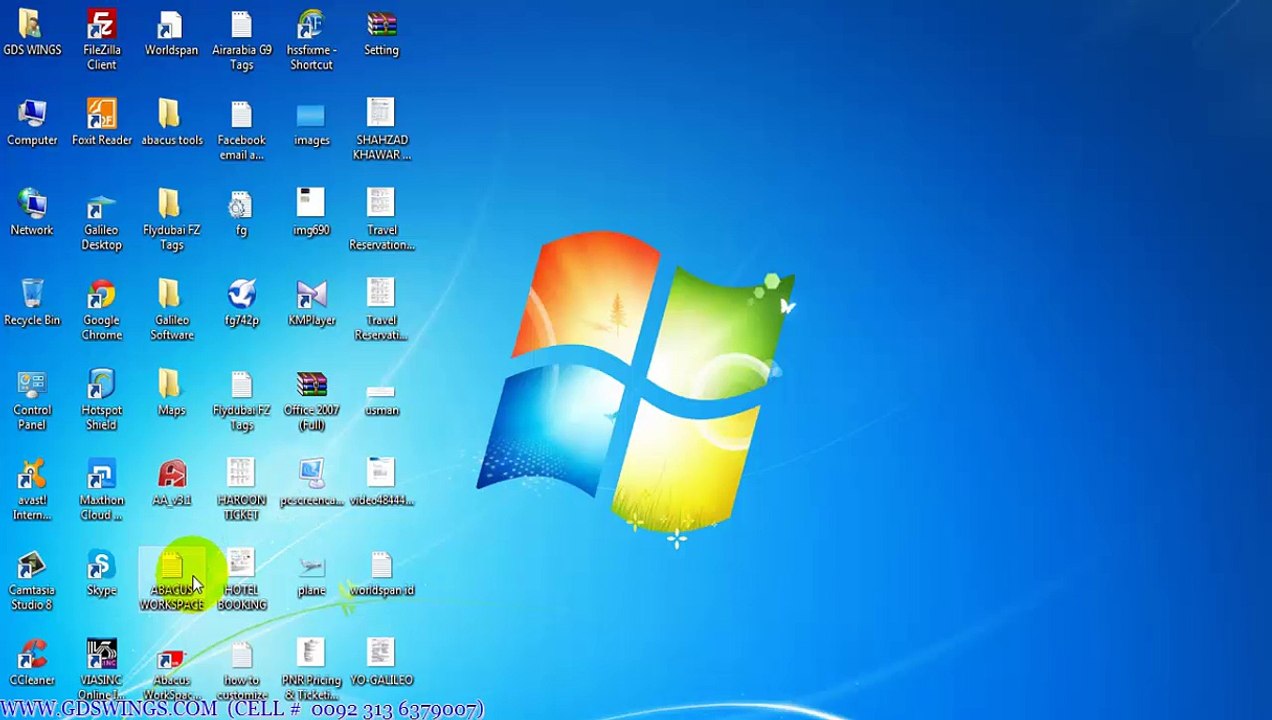Select the HAROON TICKET document
Viewport: 1272px width, 720px height.
click(241, 490)
